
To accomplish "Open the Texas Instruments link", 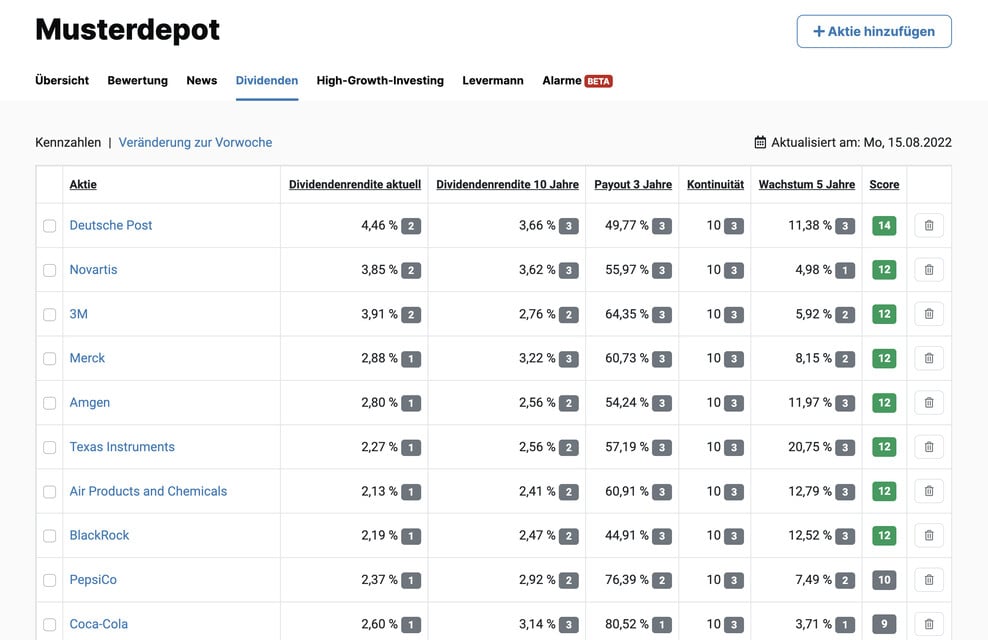I will (122, 447).
